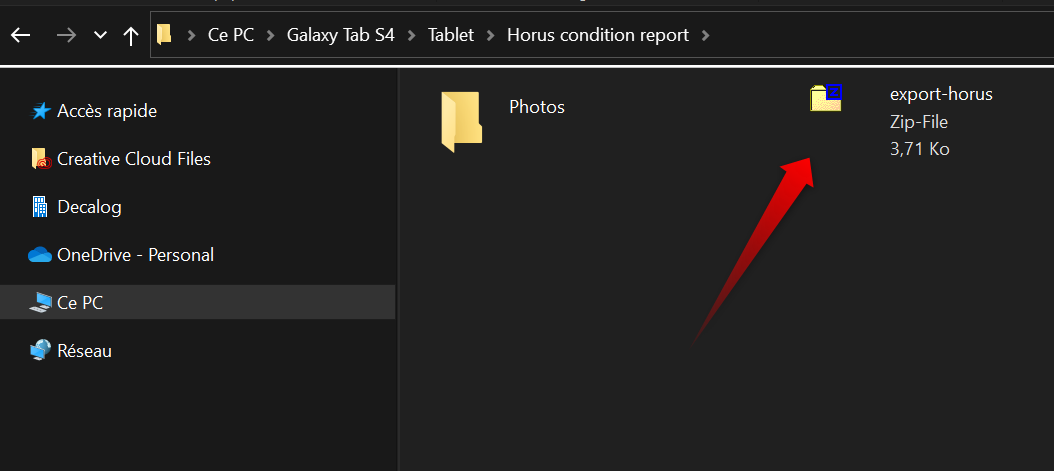Expand the chevron right after Galaxy Tab S4 breadcrumb
Viewport: 1054px width, 471px height.
pos(411,35)
